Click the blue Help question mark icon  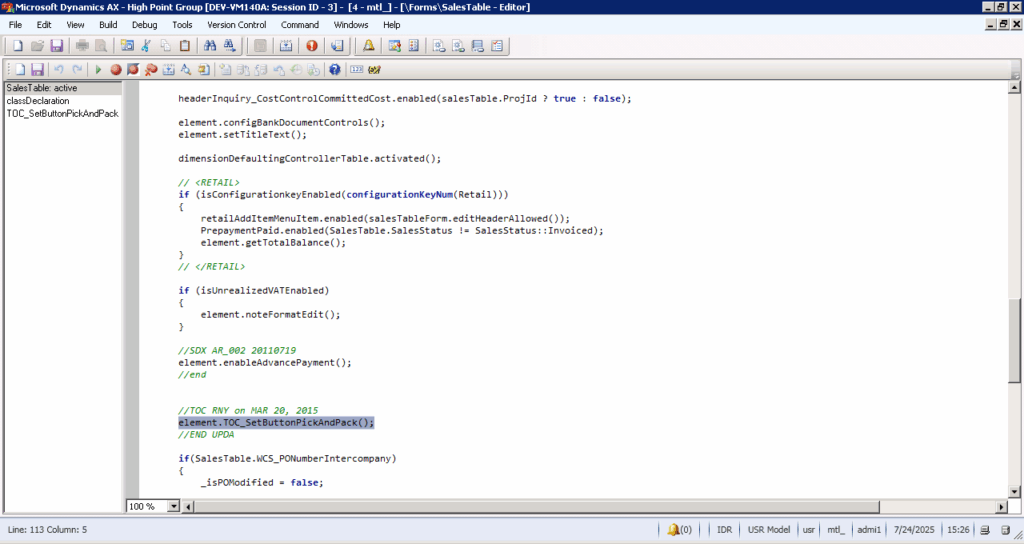(334, 69)
